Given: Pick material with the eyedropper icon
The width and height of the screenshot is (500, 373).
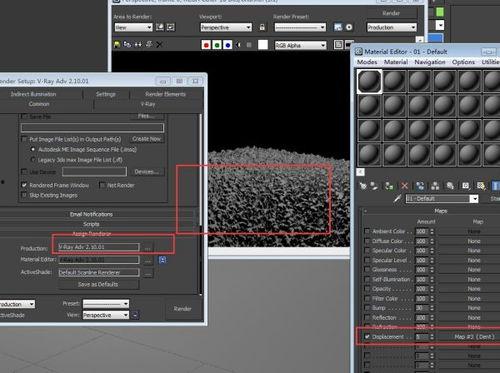Looking at the screenshot, I should [x=397, y=199].
